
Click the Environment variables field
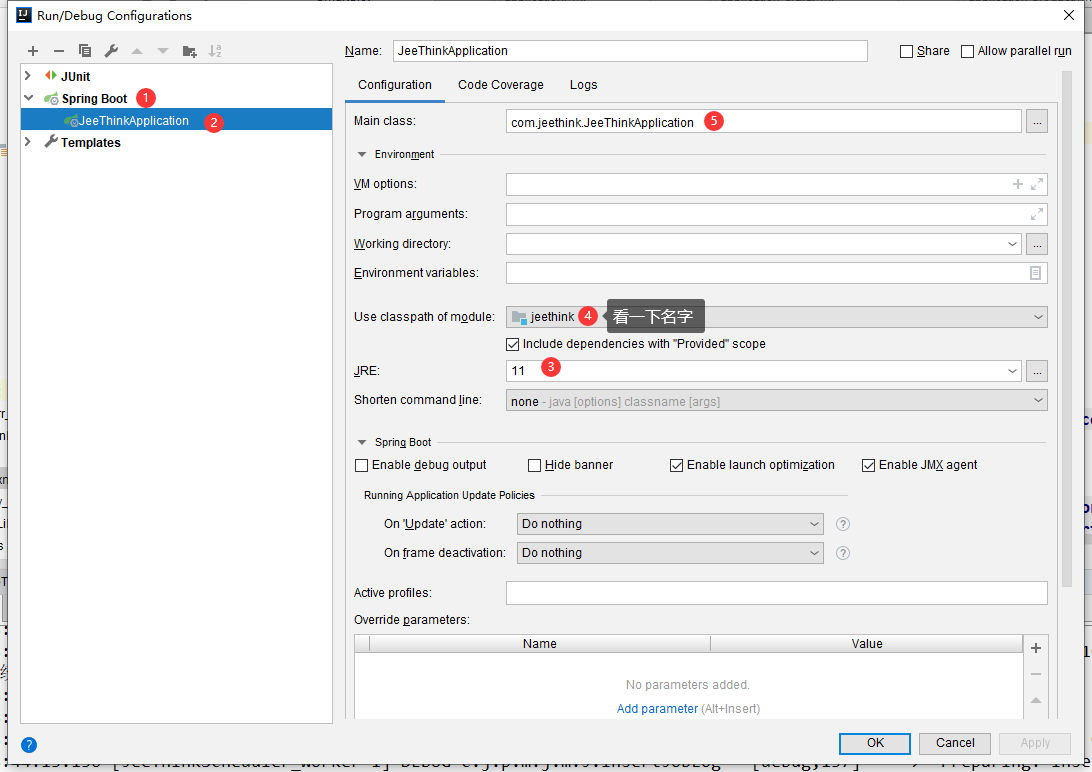[x=777, y=273]
